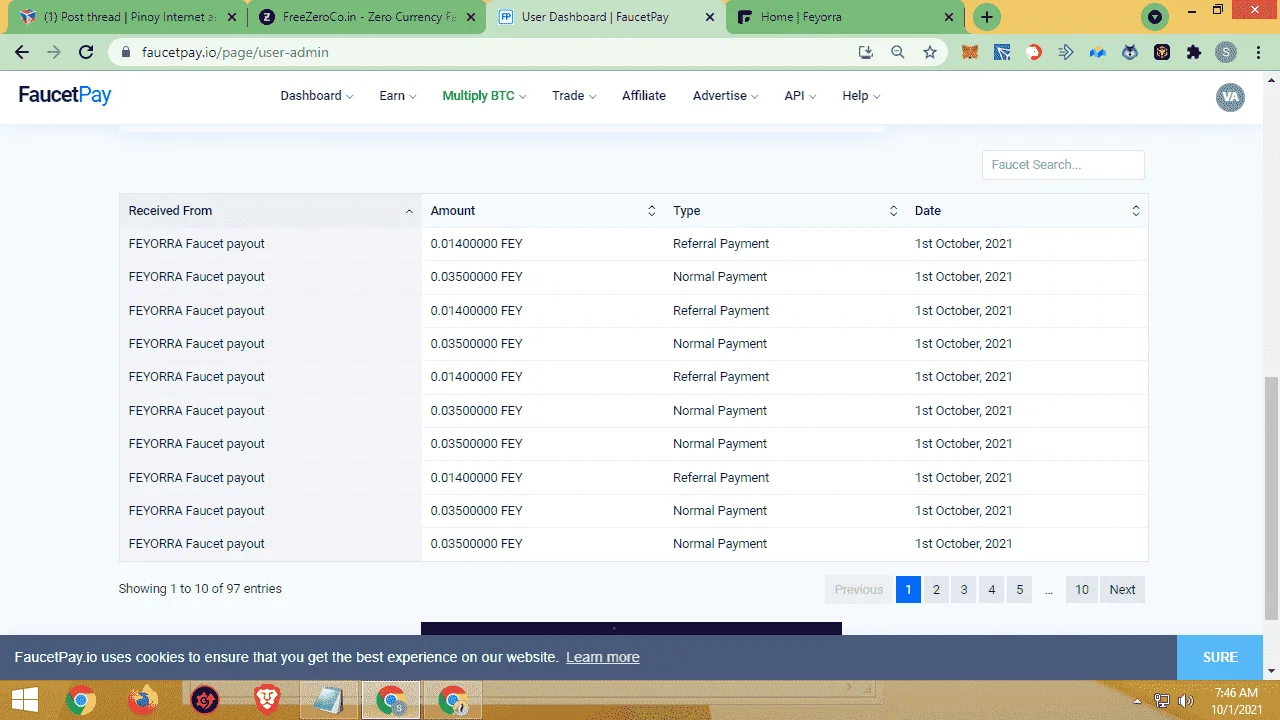Click the FaucetPay logo
Image resolution: width=1280 pixels, height=720 pixels.
click(x=65, y=96)
